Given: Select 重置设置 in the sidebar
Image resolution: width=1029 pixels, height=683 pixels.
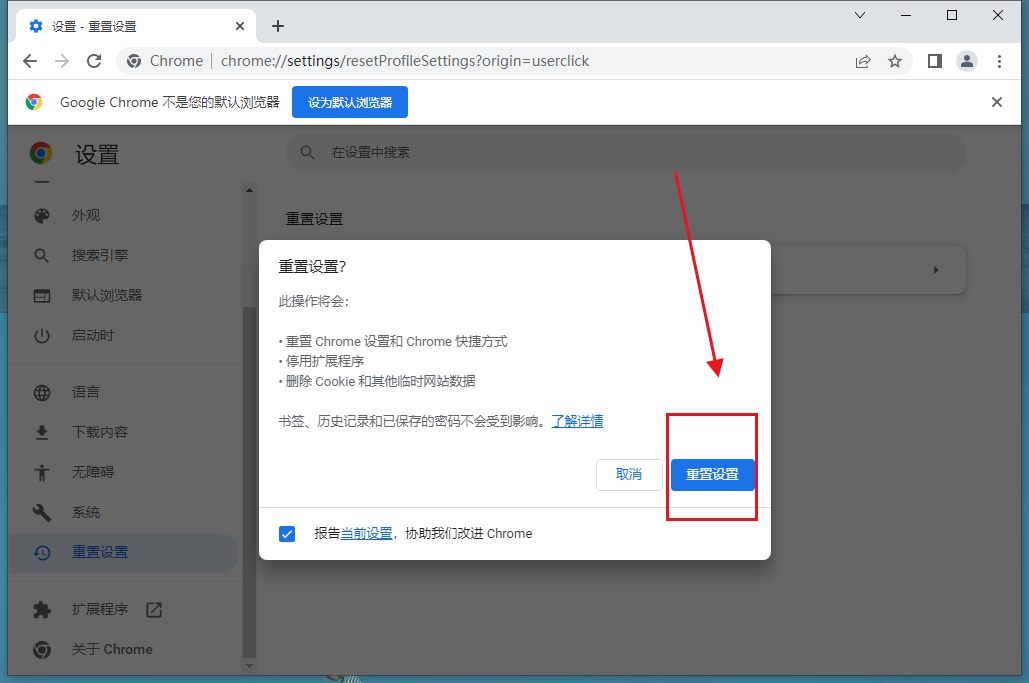Looking at the screenshot, I should (x=123, y=552).
